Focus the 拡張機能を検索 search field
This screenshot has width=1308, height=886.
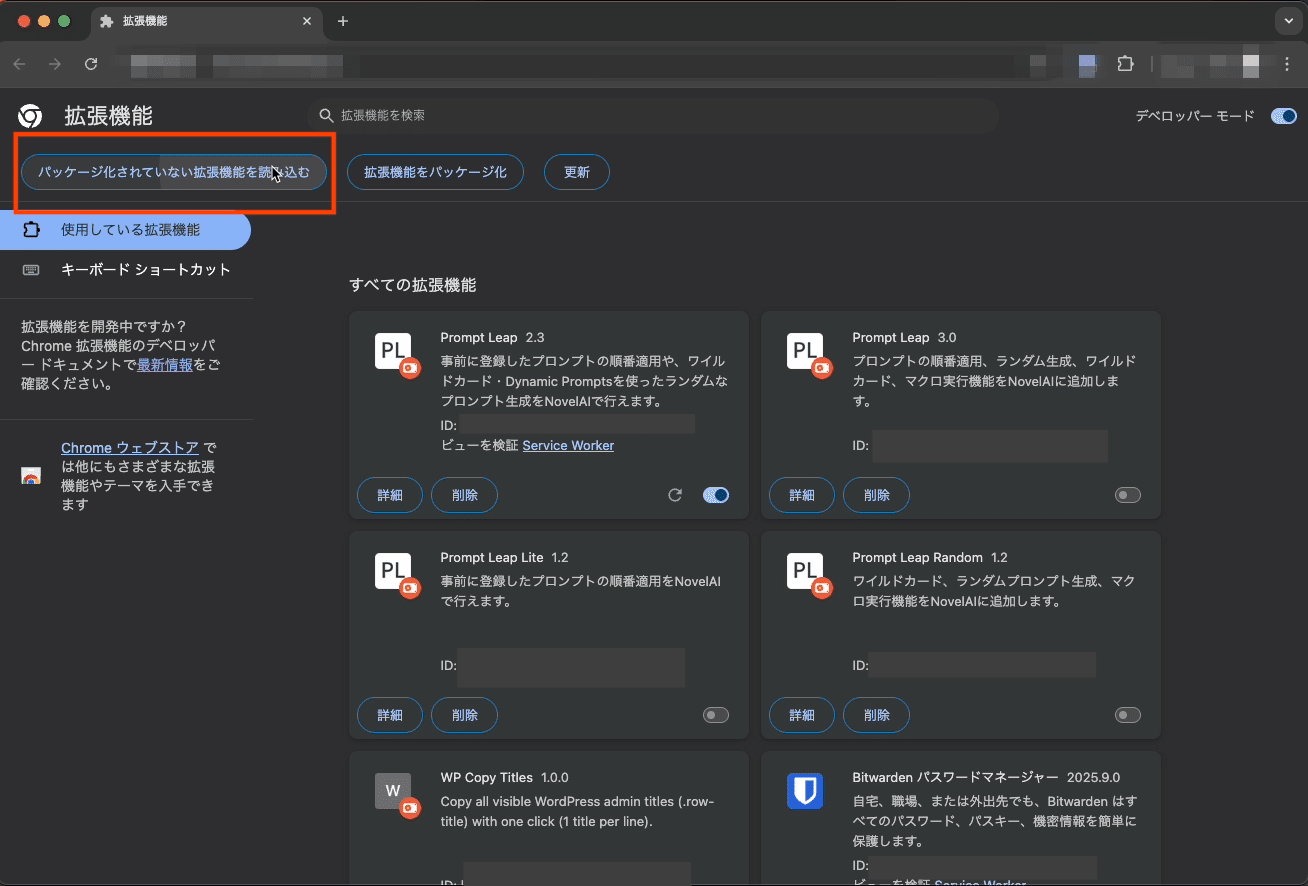coord(653,116)
